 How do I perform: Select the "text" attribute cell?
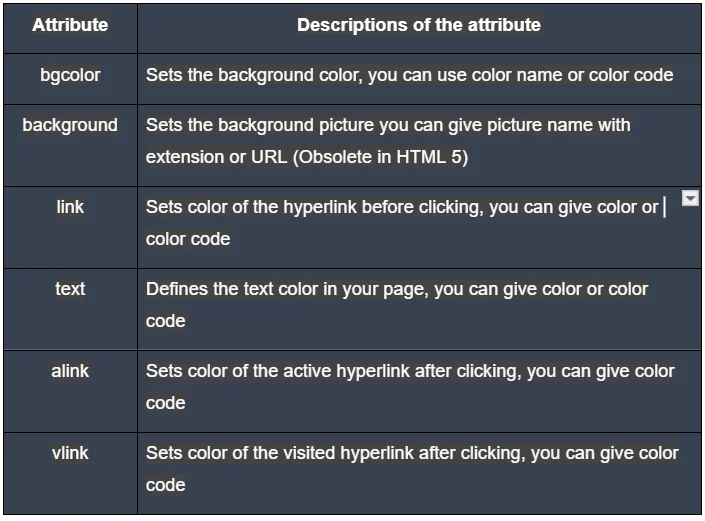[x=70, y=289]
